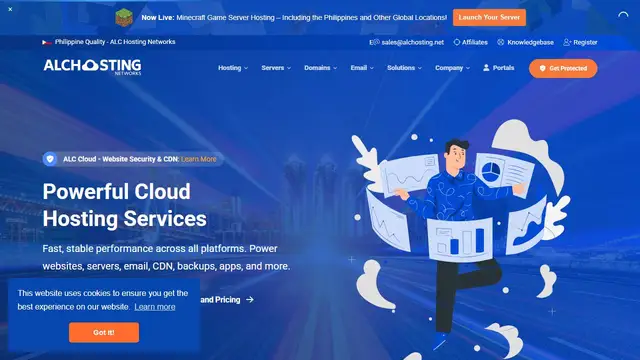Screen dimensions: 640x360
Task: Click the Get Protected button
Action: [x=563, y=68]
